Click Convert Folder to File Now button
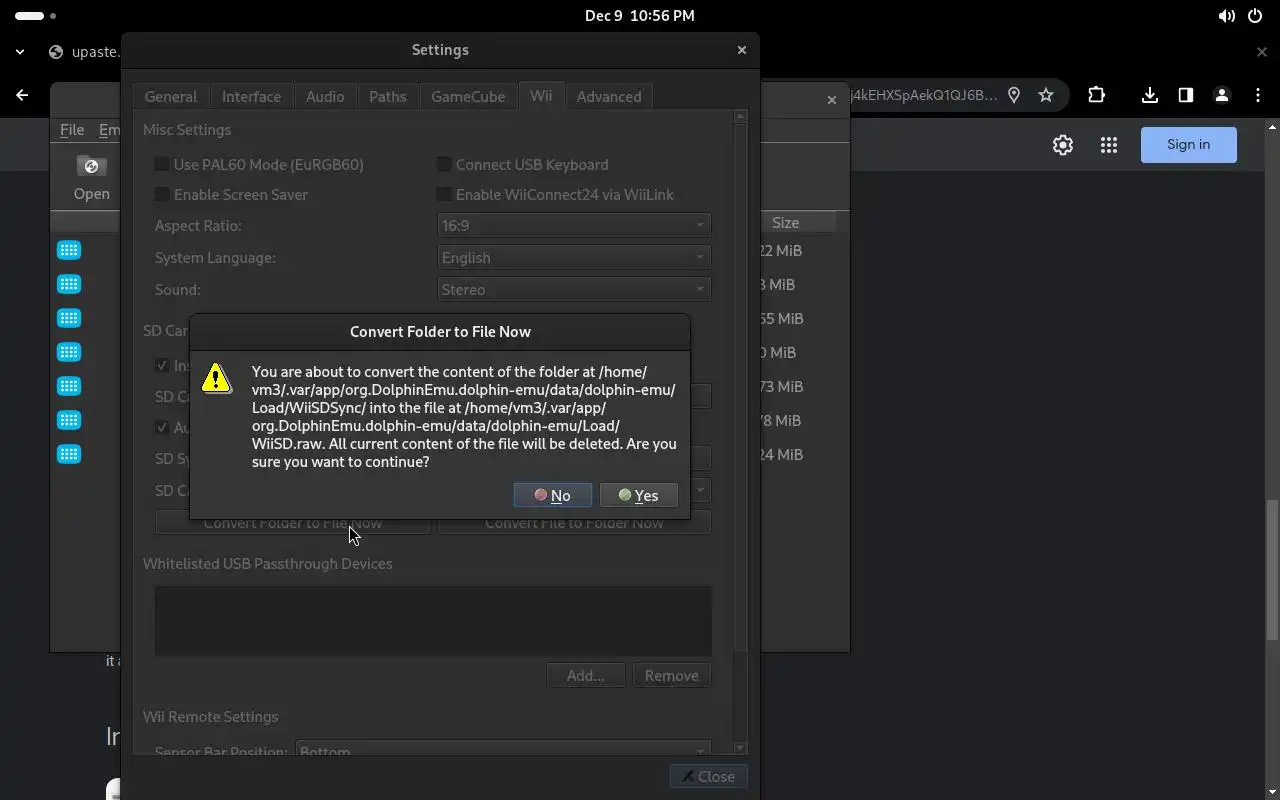The width and height of the screenshot is (1280, 800). point(292,523)
